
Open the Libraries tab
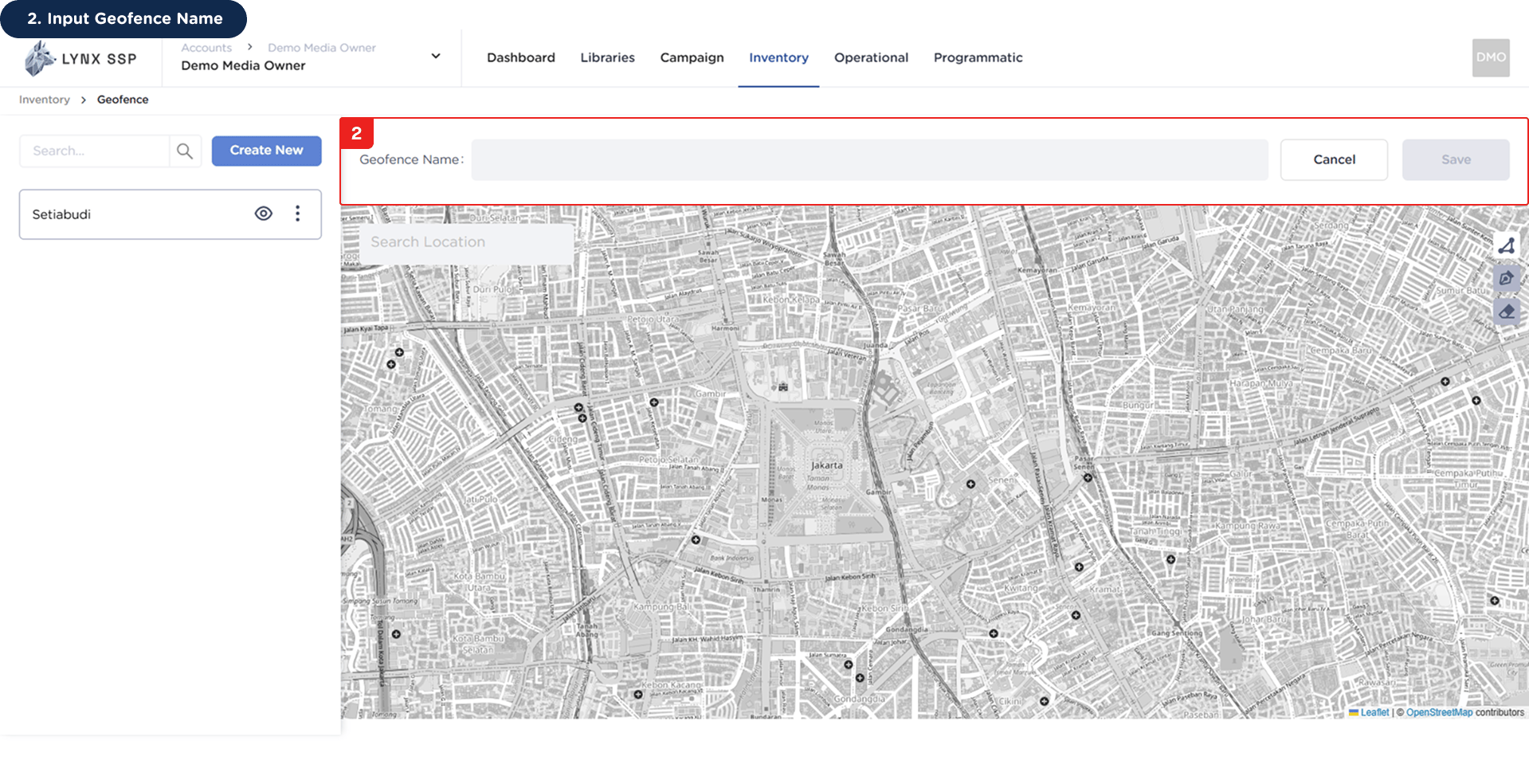[607, 57]
